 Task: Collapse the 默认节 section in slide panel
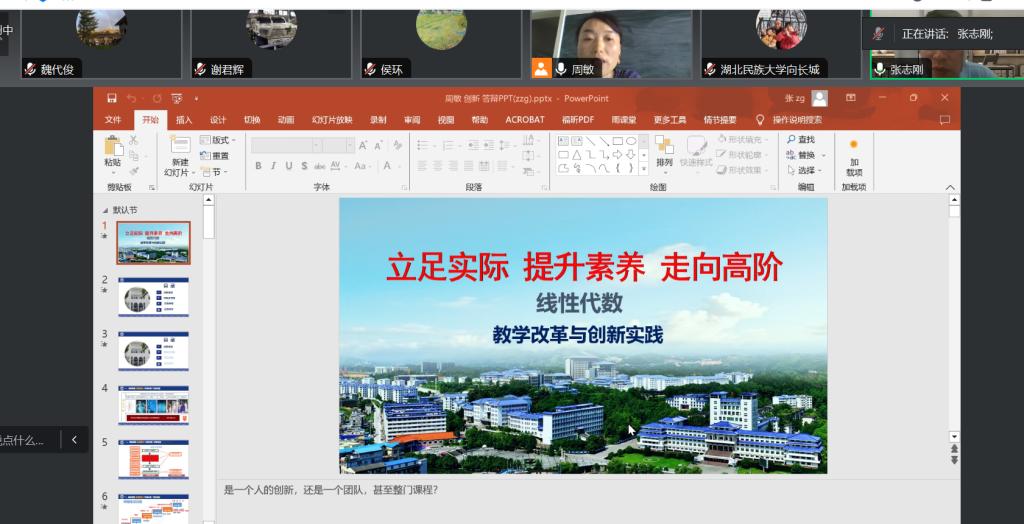(106, 210)
